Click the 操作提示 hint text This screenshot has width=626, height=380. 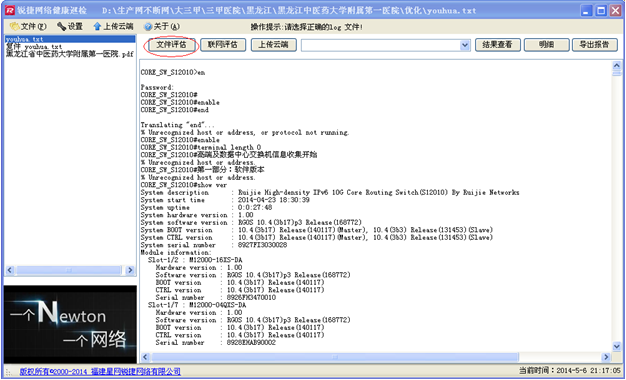(x=307, y=27)
